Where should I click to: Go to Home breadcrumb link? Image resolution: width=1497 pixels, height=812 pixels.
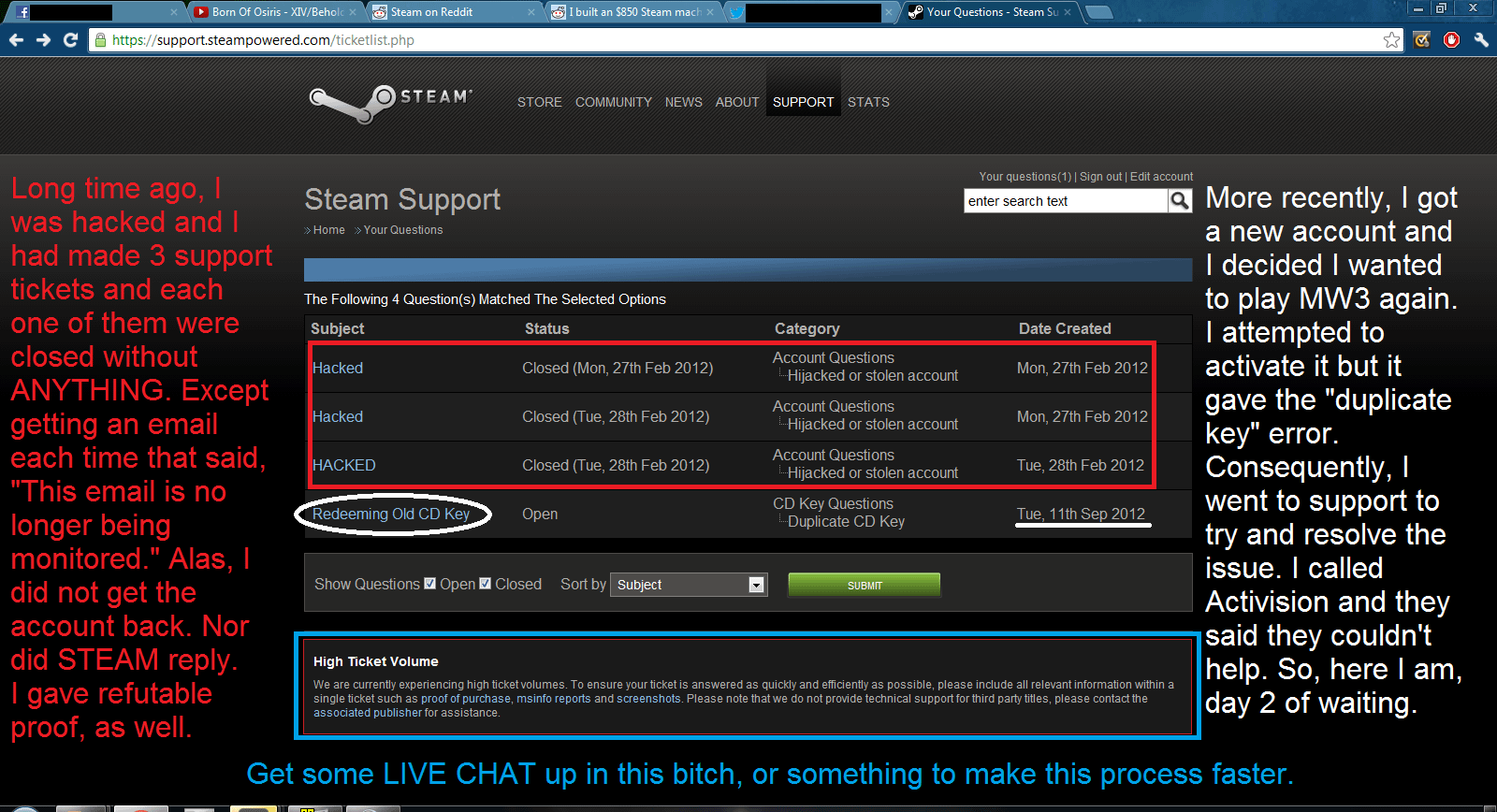coord(328,230)
